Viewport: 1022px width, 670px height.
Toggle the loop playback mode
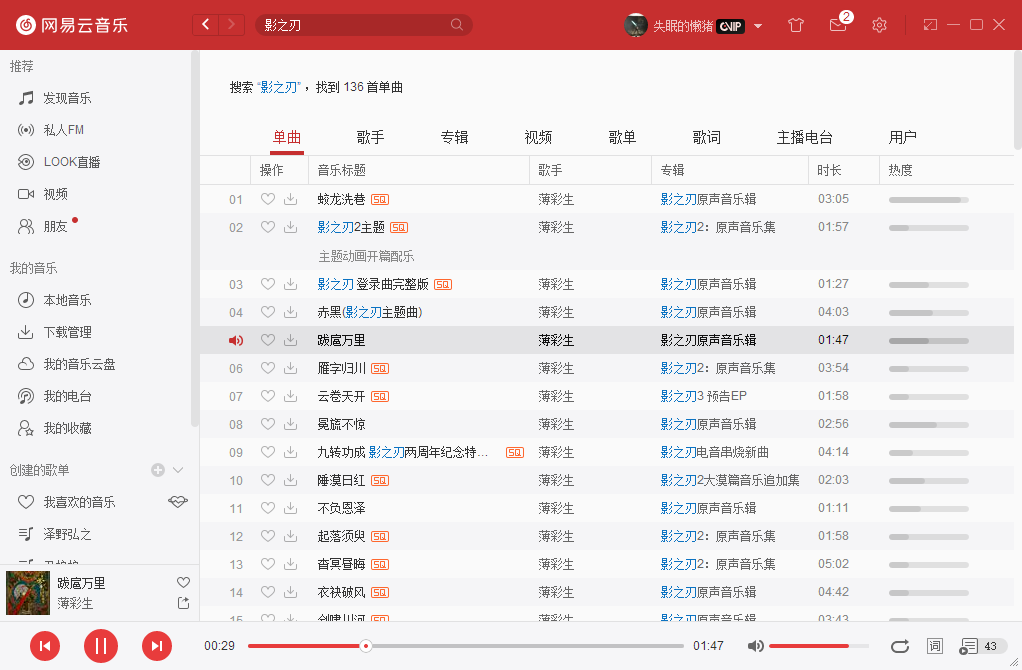[x=900, y=646]
